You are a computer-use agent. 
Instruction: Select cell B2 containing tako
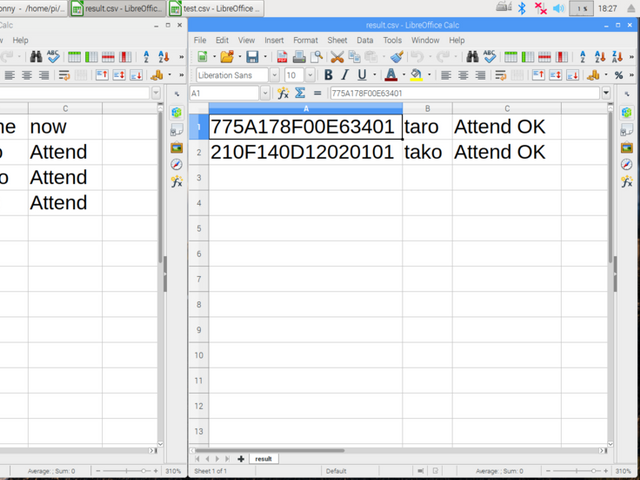click(x=427, y=152)
